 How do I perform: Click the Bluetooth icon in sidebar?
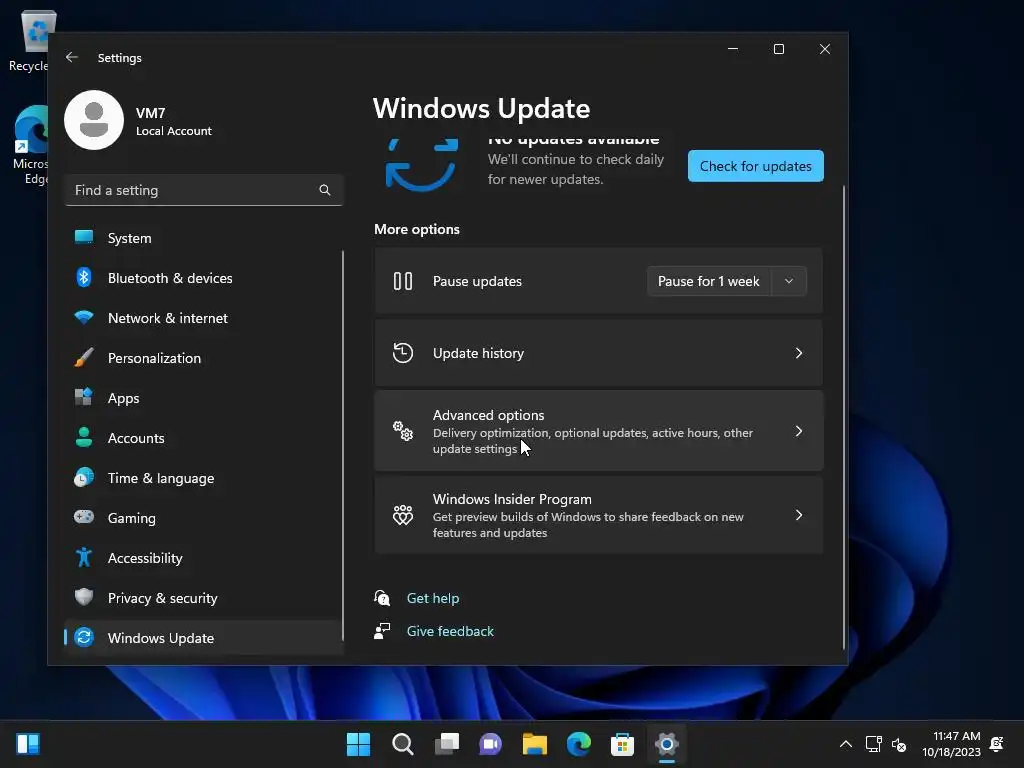pos(84,278)
